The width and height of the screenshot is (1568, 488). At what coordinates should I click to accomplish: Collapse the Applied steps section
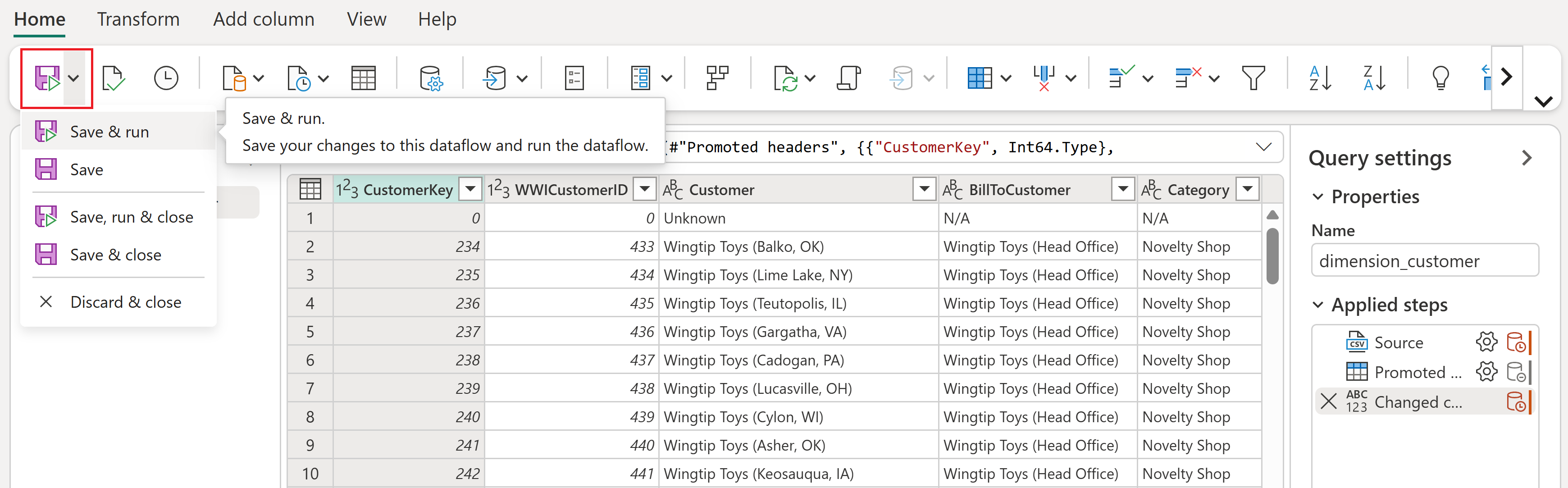click(1318, 305)
